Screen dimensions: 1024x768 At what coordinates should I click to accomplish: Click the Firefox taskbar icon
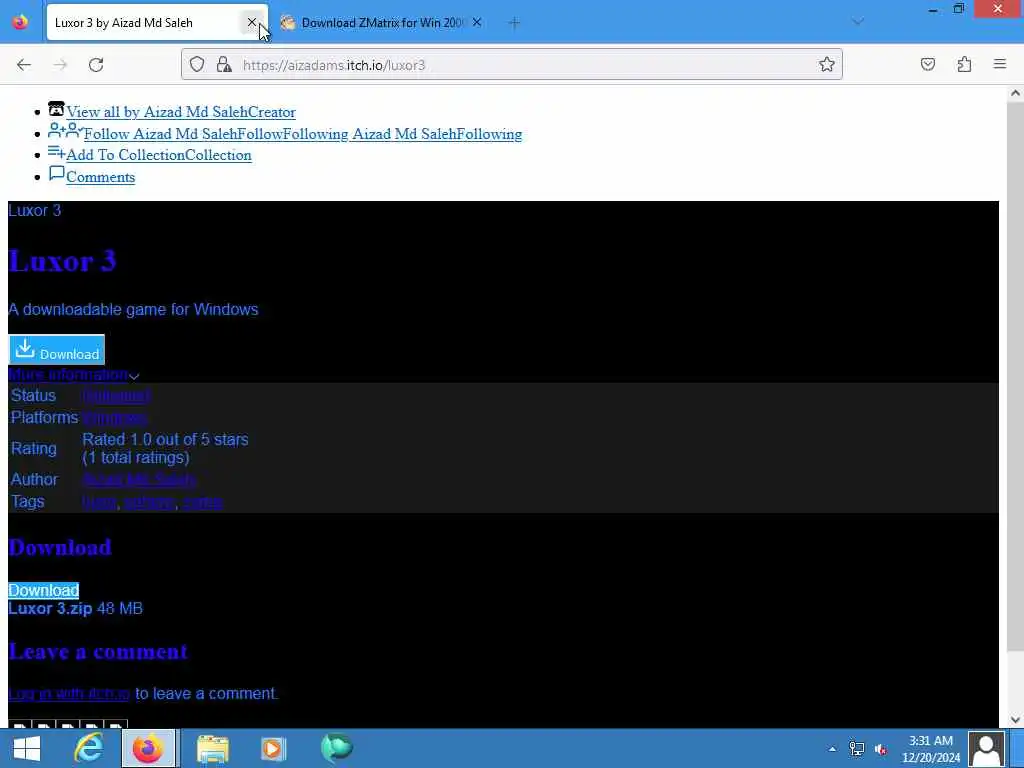coord(148,748)
